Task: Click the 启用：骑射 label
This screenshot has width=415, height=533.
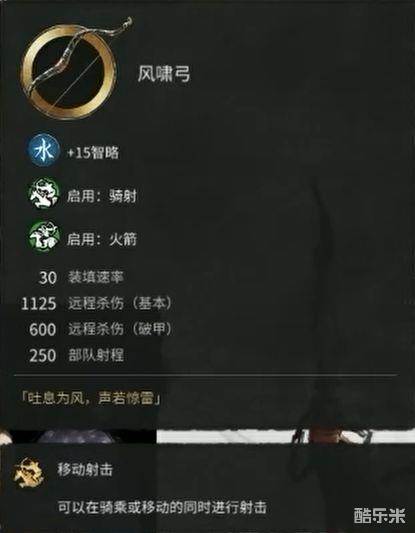Action: pyautogui.click(x=102, y=196)
